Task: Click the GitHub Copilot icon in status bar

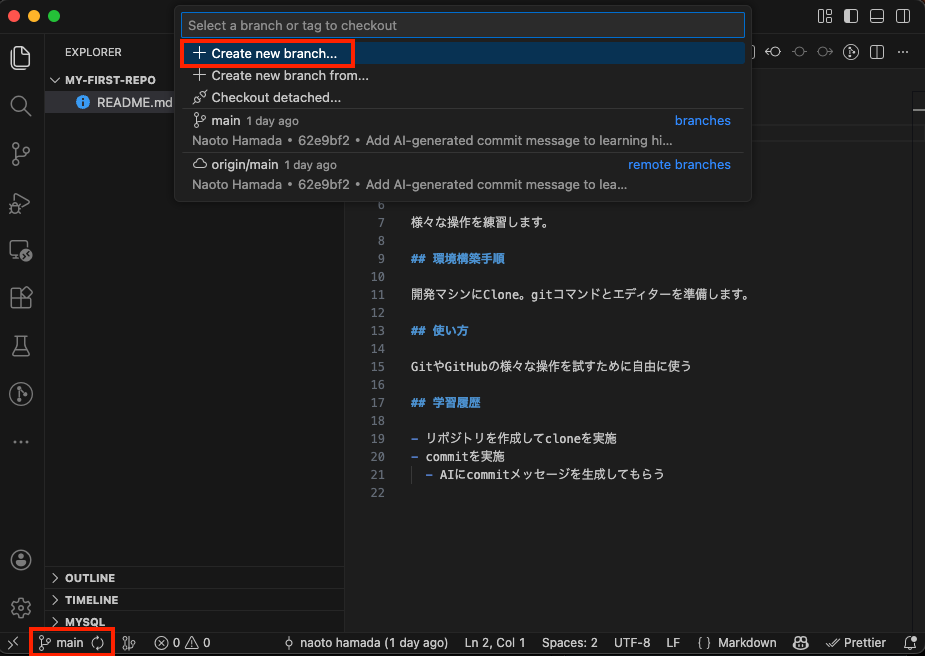Action: (x=800, y=643)
